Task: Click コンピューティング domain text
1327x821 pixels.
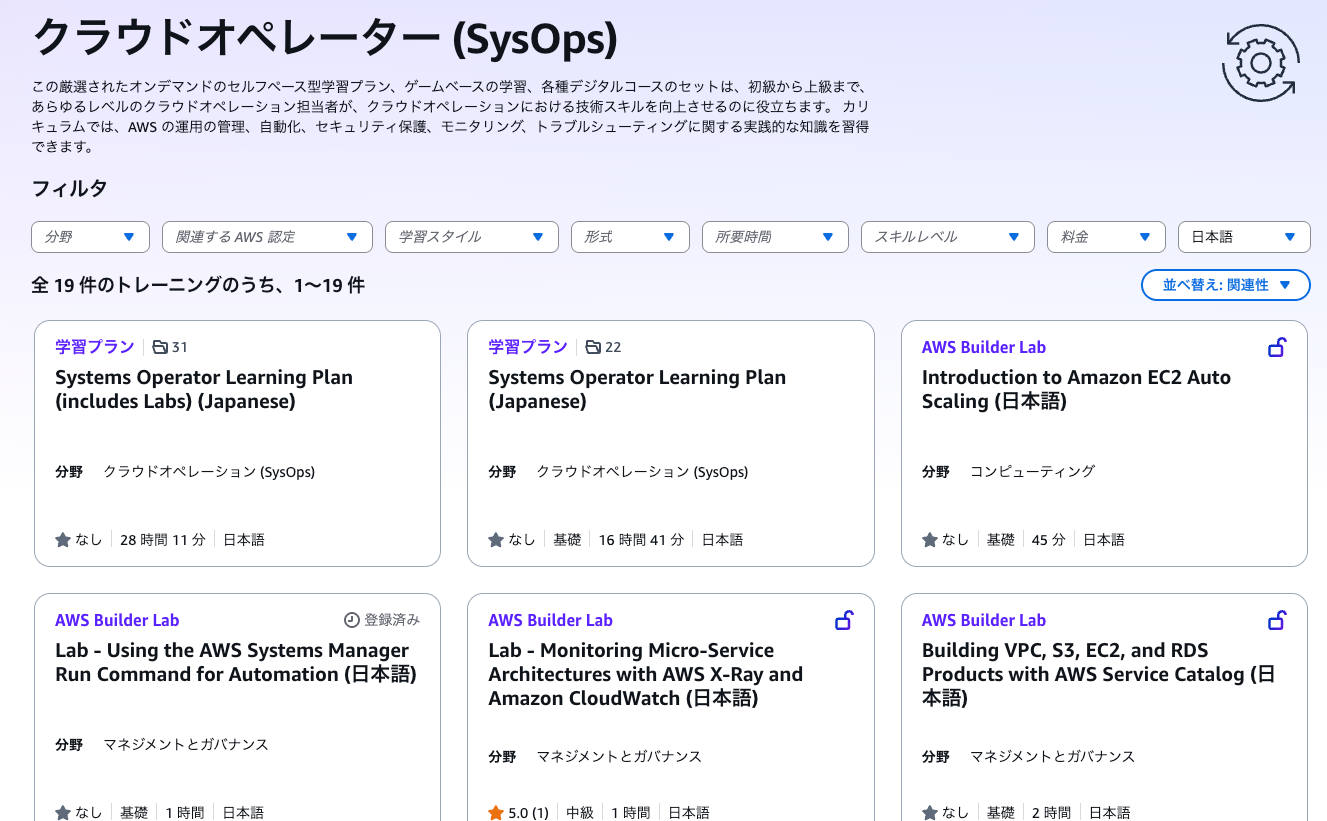Action: pyautogui.click(x=1033, y=471)
